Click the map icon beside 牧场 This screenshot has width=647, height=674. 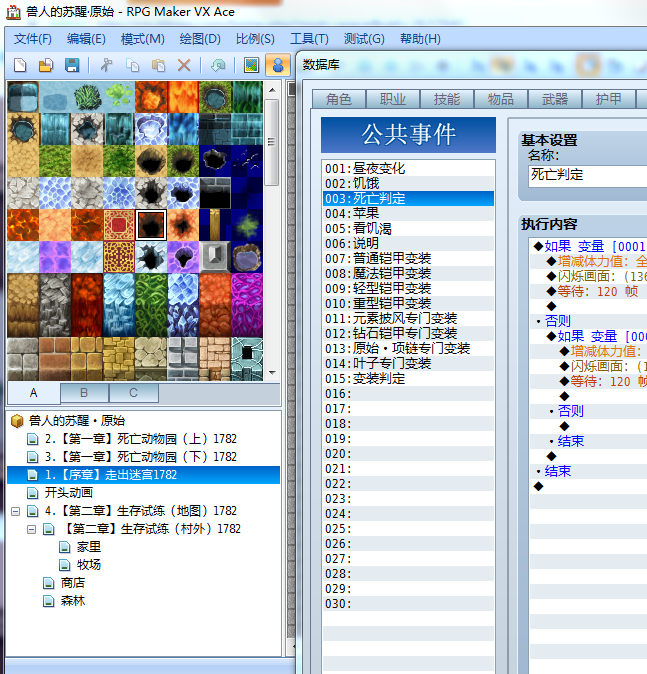[64, 565]
